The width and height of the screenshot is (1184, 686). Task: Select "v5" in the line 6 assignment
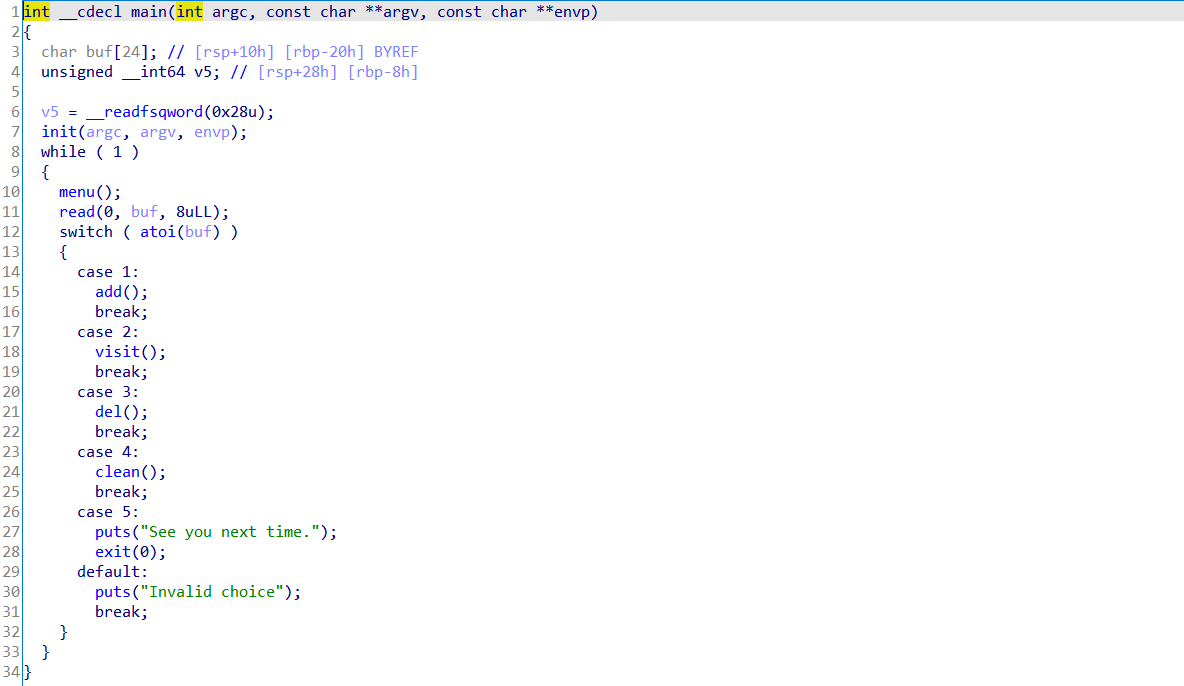[50, 112]
